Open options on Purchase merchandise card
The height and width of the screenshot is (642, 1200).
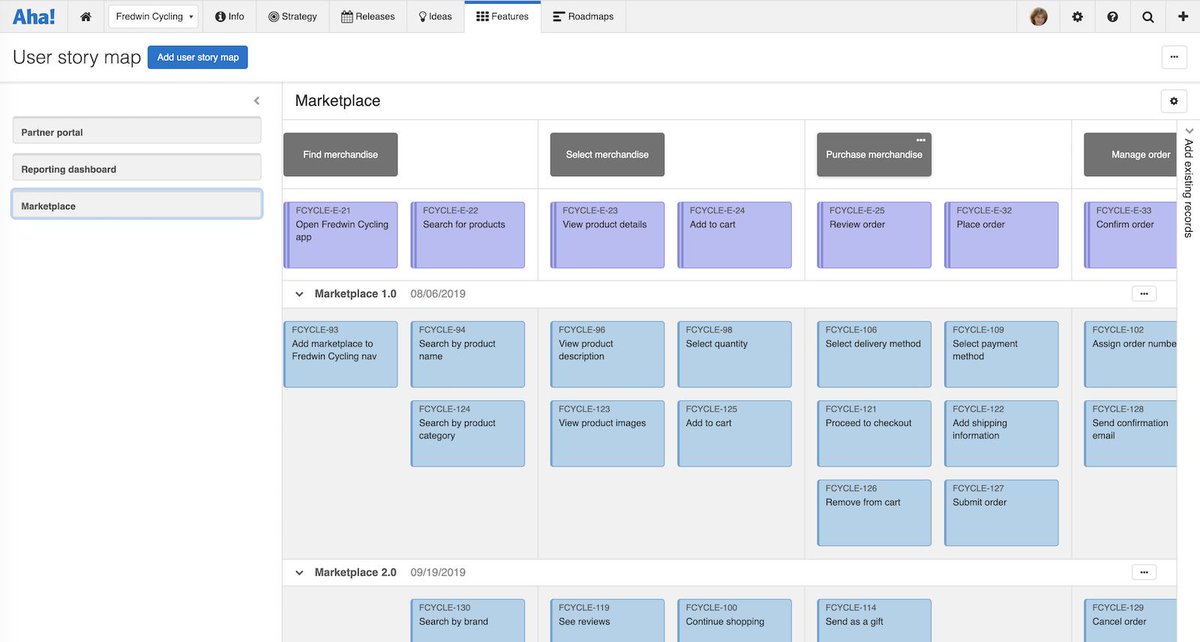(920, 140)
